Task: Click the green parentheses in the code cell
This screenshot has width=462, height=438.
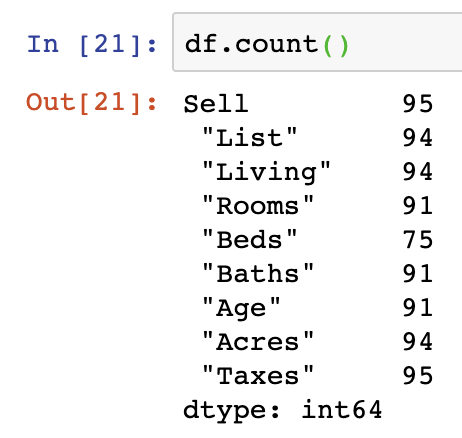Action: coord(336,45)
